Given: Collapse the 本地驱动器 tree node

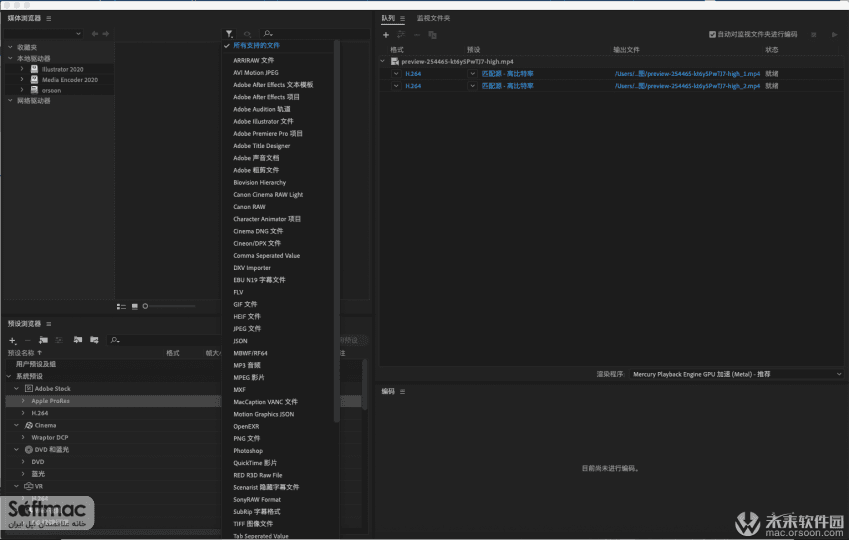Looking at the screenshot, I should [10, 58].
